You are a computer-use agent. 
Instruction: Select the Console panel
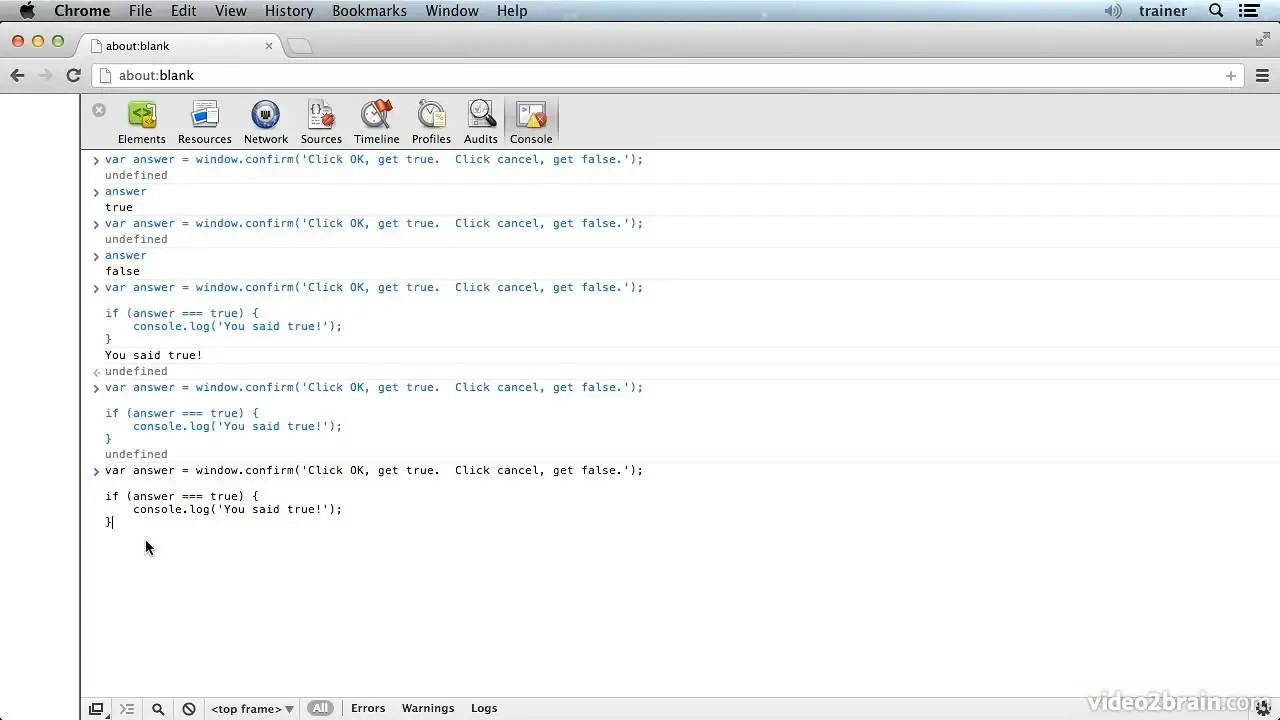pos(531,123)
